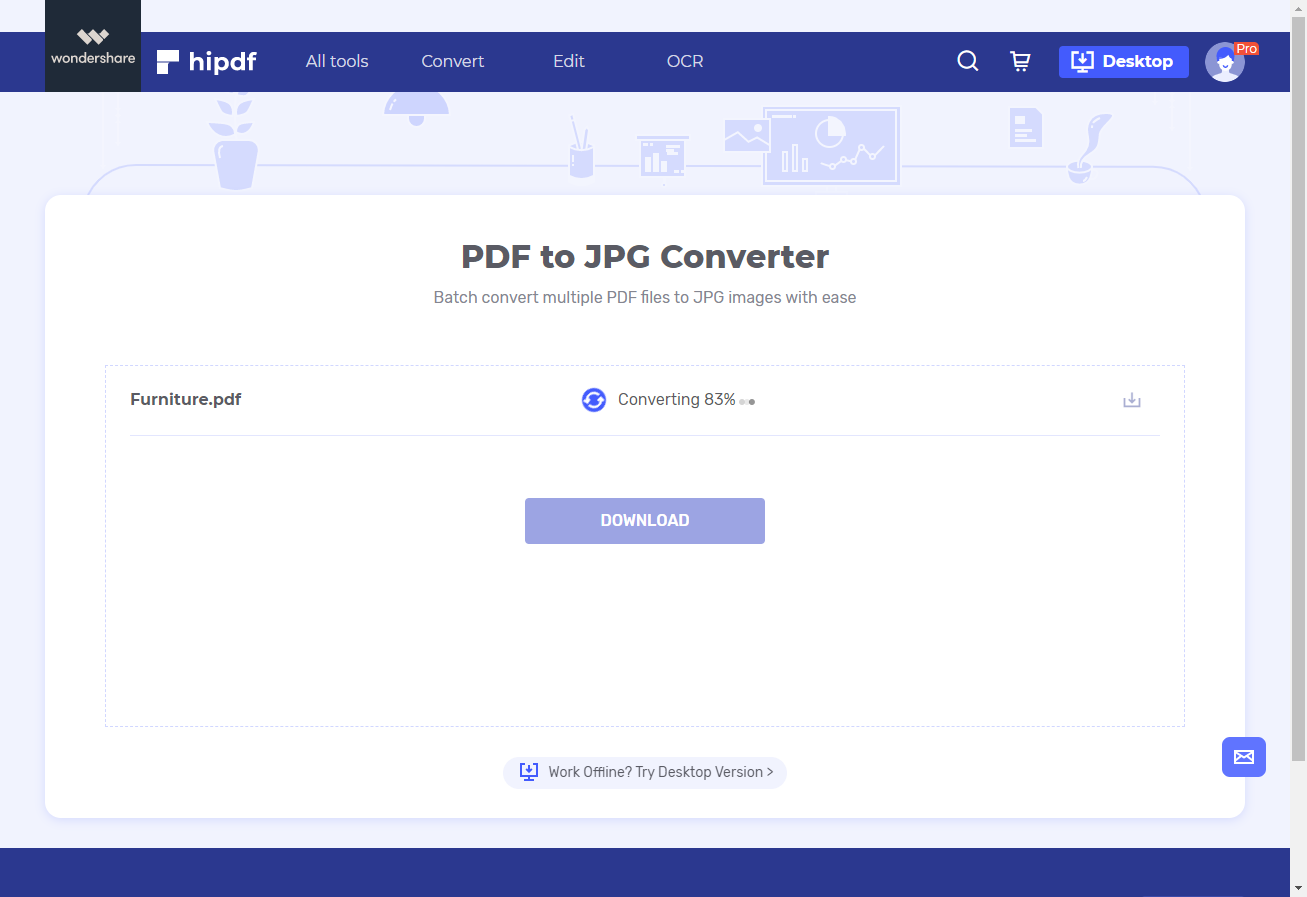Image resolution: width=1307 pixels, height=897 pixels.
Task: Click the DOWNLOAD button
Action: point(644,520)
